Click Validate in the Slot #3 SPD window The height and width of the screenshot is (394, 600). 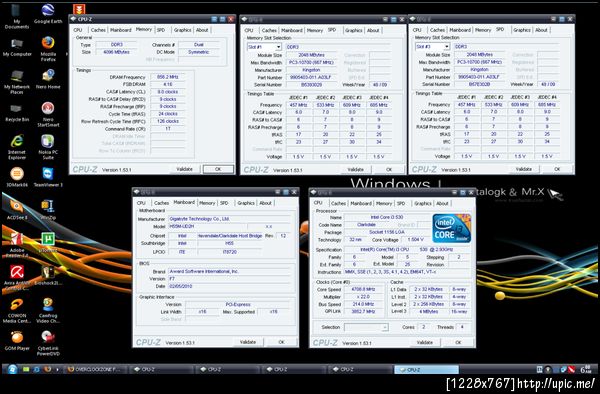pyautogui.click(x=523, y=169)
